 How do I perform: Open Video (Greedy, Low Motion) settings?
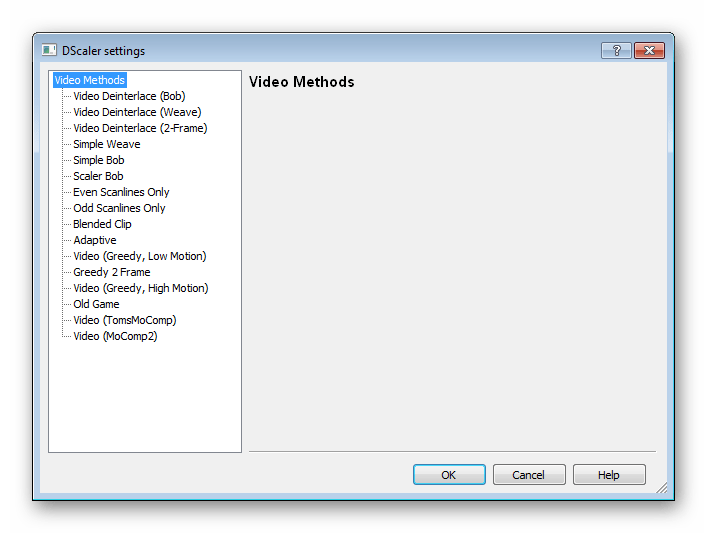coord(140,256)
